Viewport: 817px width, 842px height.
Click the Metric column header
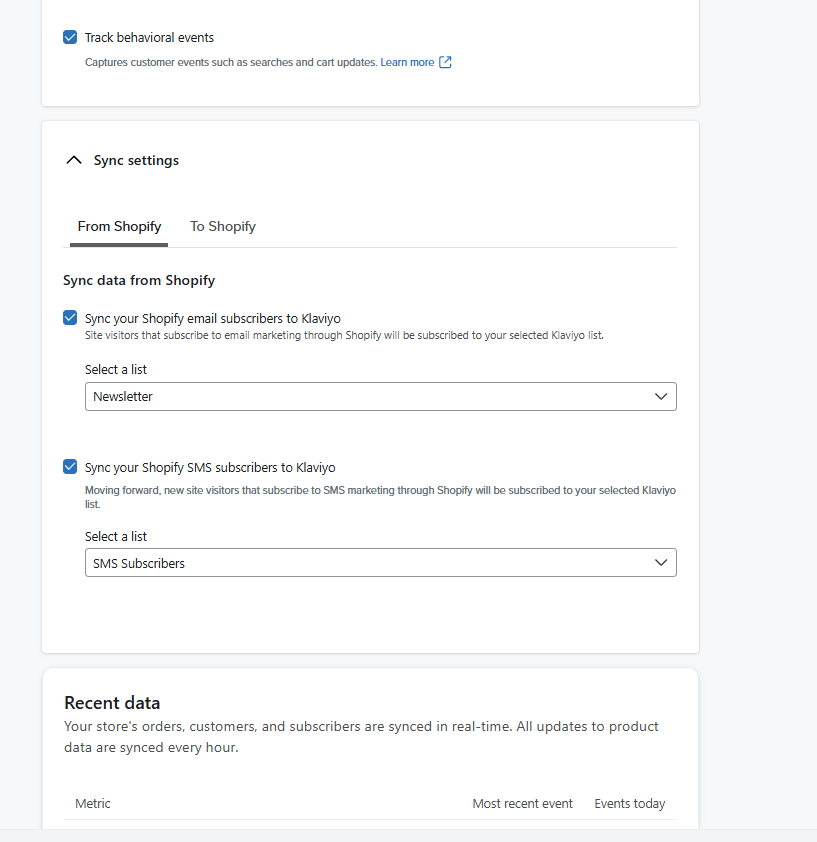[x=93, y=803]
